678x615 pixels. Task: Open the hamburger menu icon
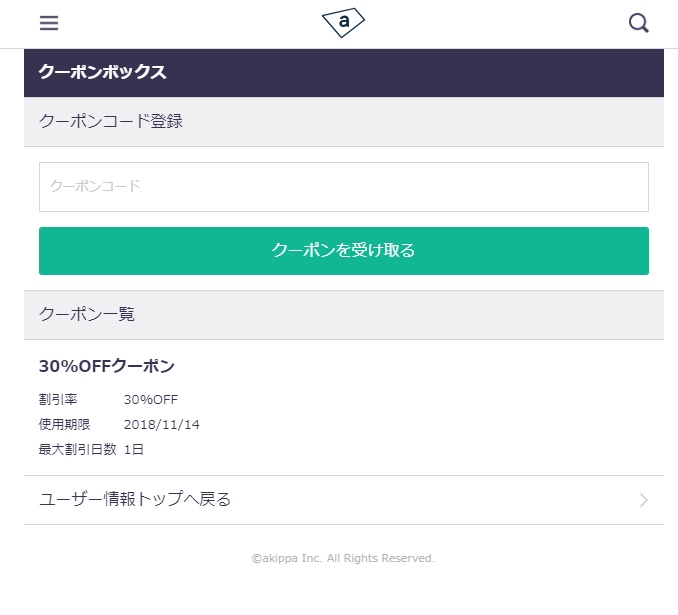pyautogui.click(x=49, y=22)
